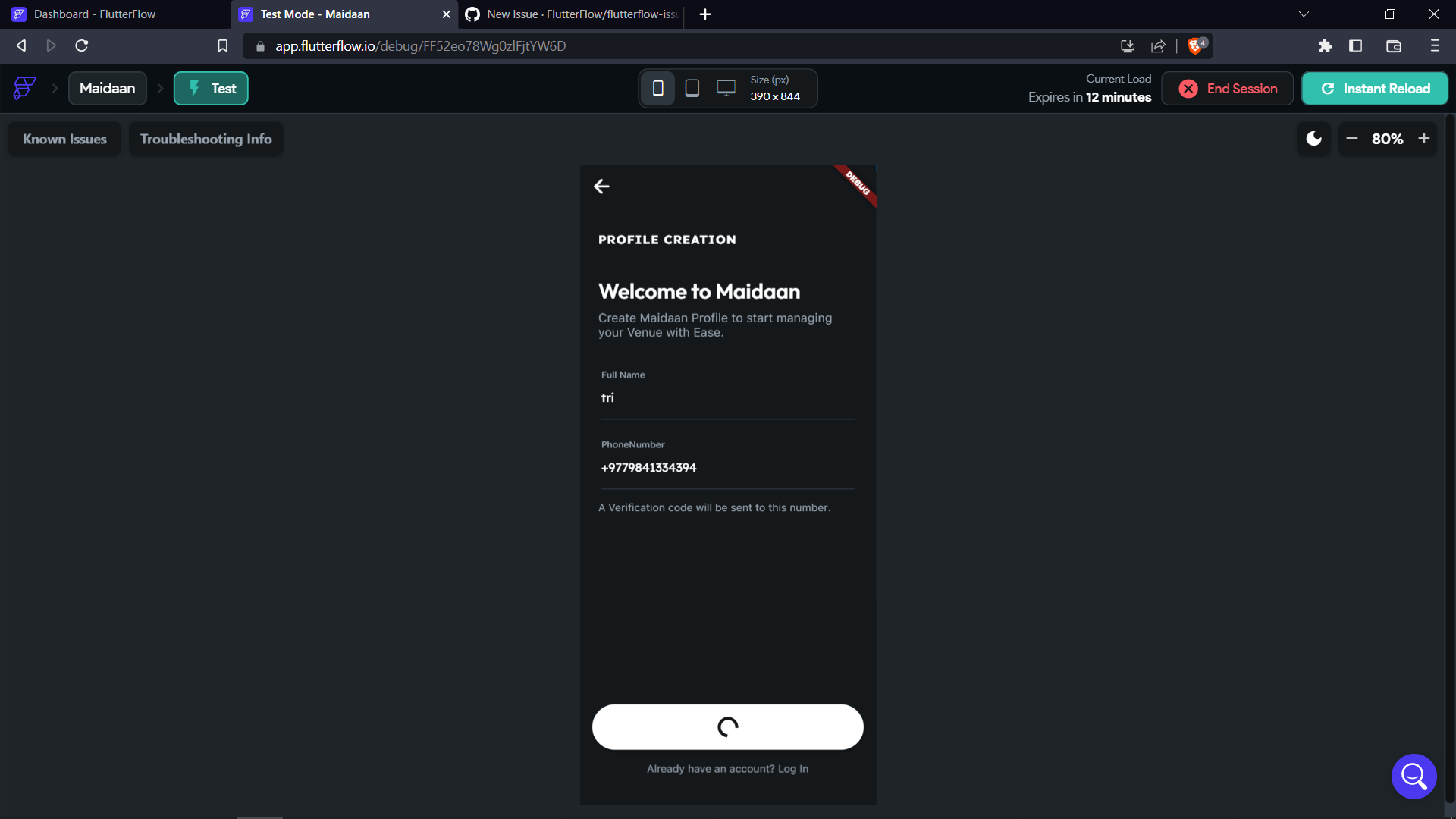Click the End Session button

click(1227, 88)
